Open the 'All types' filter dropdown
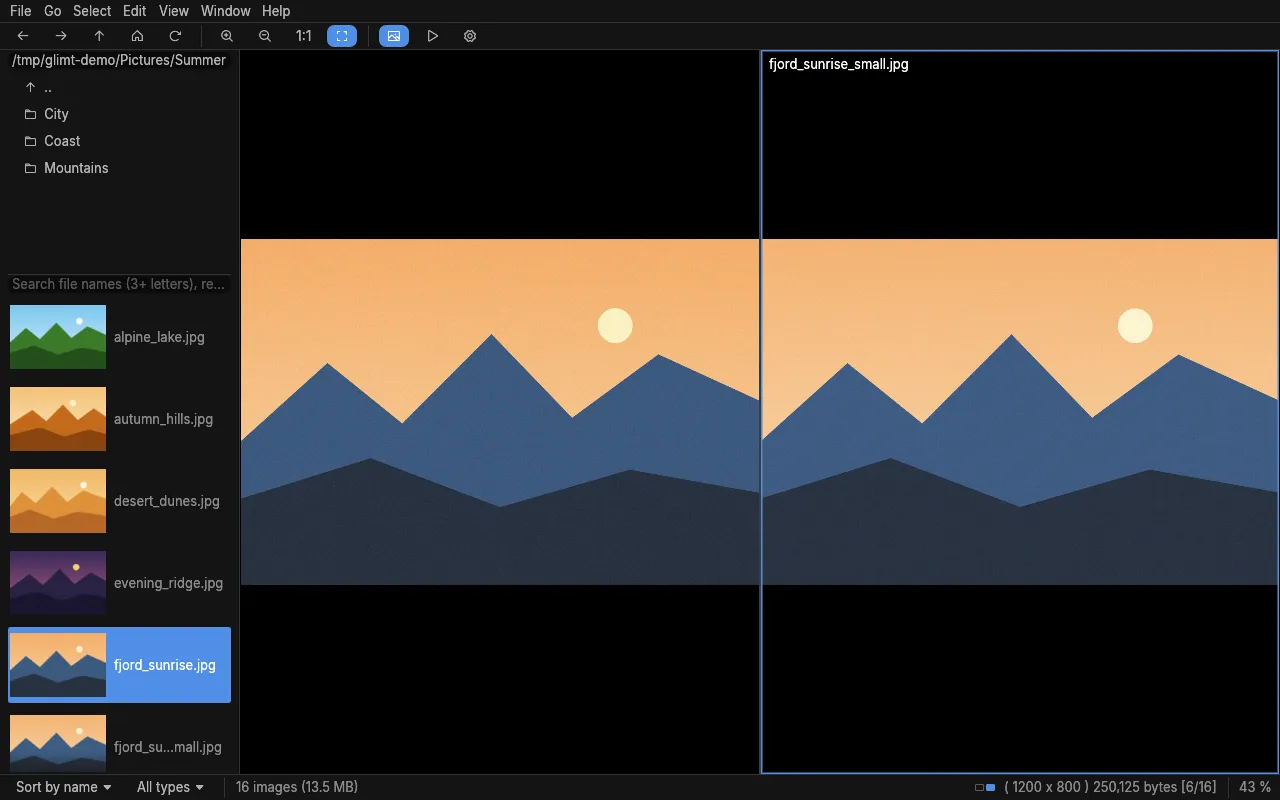This screenshot has height=800, width=1280. coord(171,787)
